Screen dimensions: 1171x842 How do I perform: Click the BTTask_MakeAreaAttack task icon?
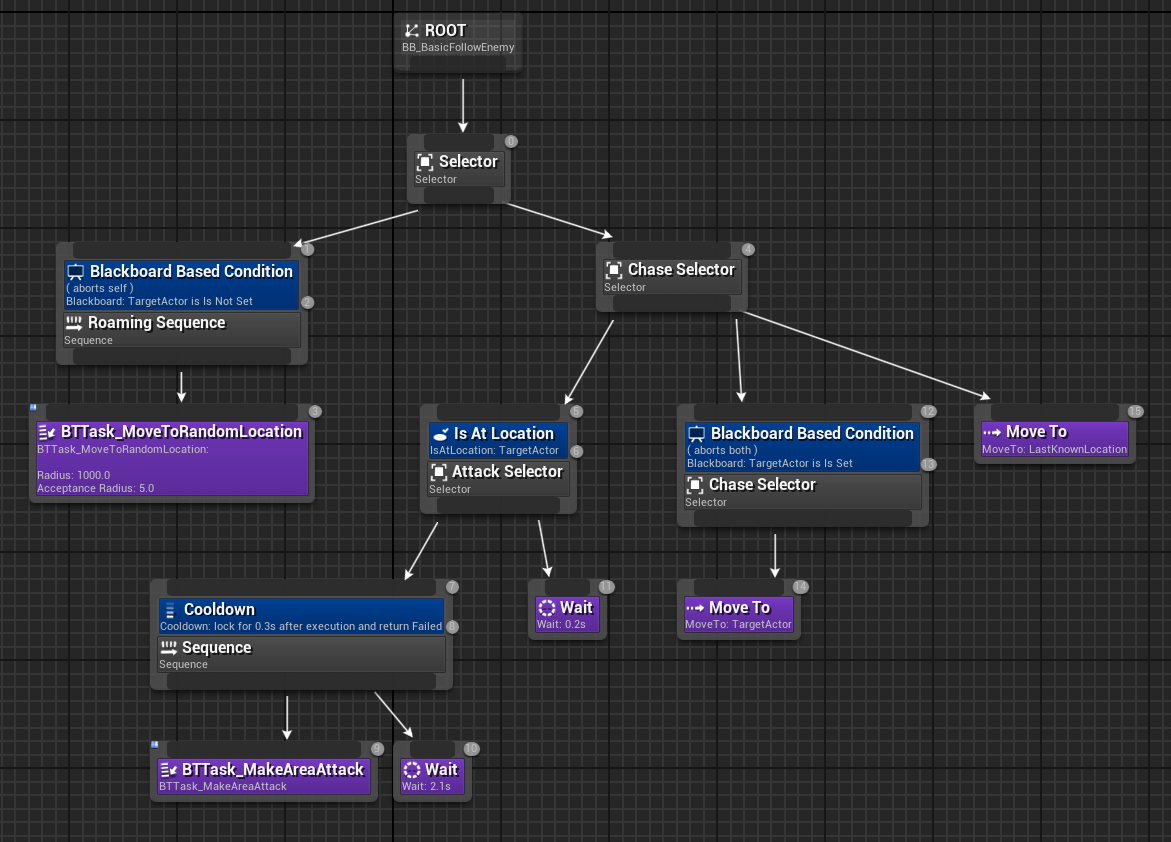(169, 770)
